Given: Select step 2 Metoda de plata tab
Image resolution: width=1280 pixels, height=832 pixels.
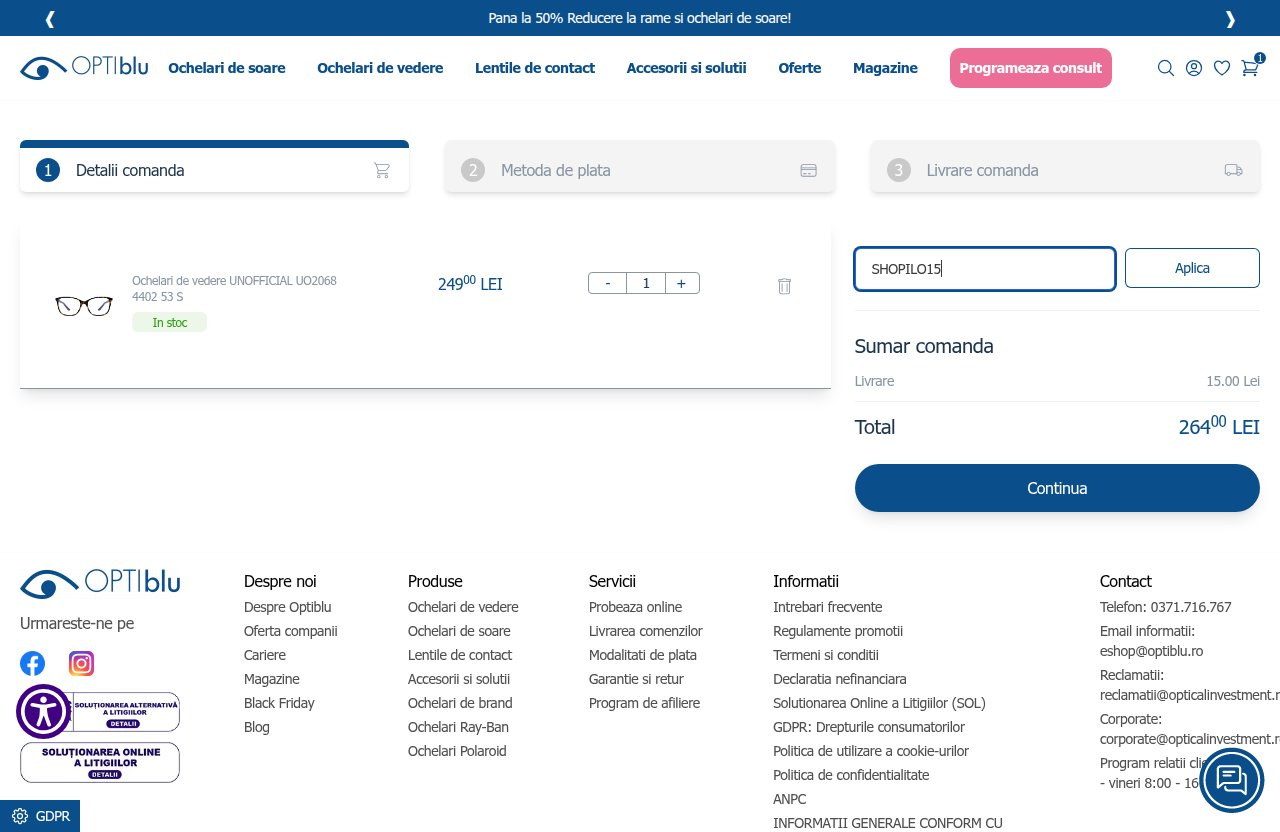Looking at the screenshot, I should coord(640,167).
